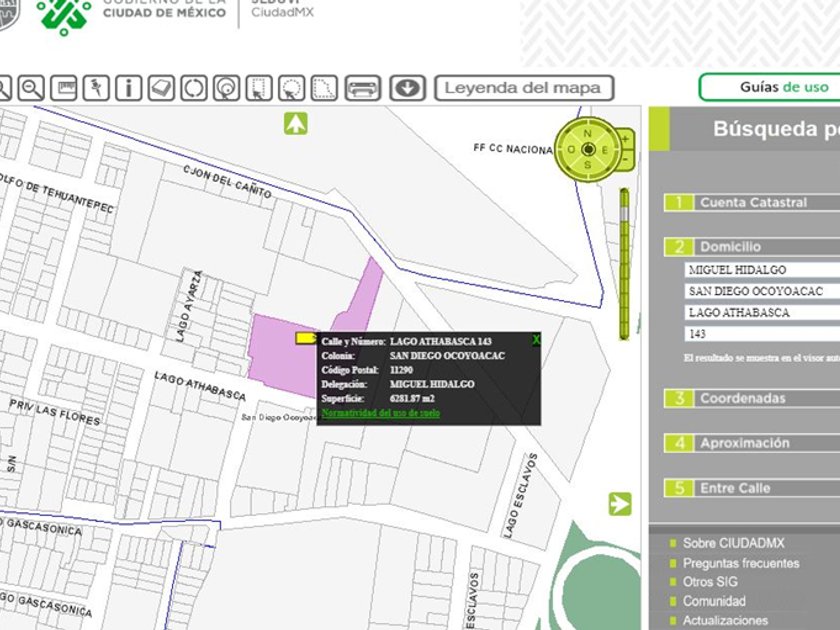Click the print map icon
This screenshot has width=840, height=630.
[363, 88]
